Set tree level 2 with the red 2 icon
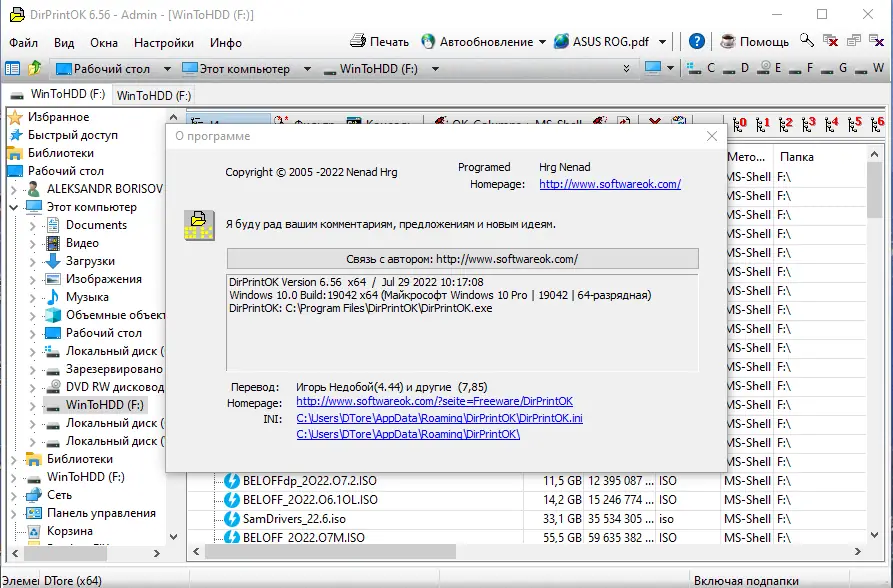The height and width of the screenshot is (588, 893). click(785, 124)
